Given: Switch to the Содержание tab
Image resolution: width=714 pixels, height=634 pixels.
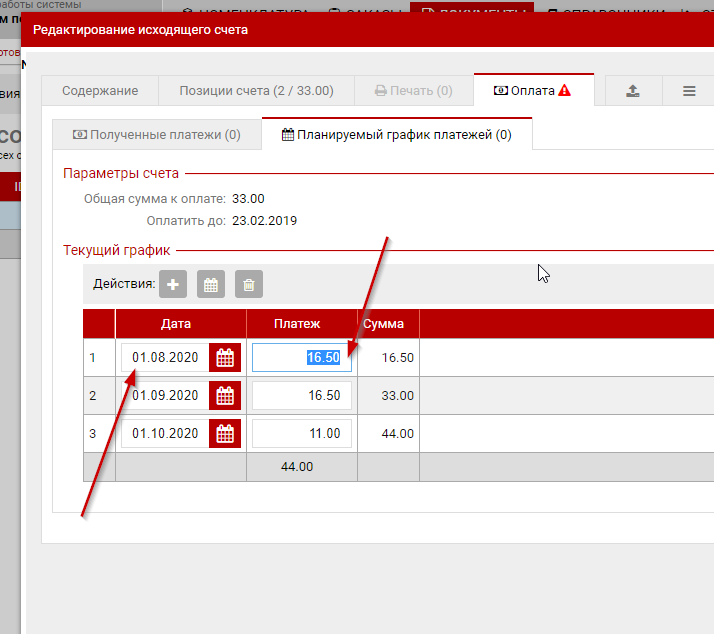Looking at the screenshot, I should (100, 91).
